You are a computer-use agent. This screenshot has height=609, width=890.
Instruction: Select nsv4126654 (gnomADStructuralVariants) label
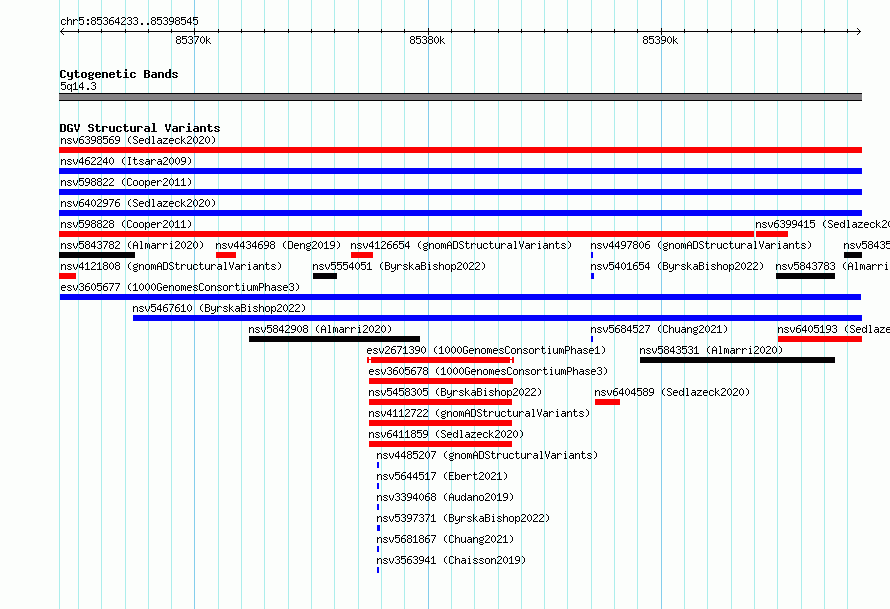point(461,245)
